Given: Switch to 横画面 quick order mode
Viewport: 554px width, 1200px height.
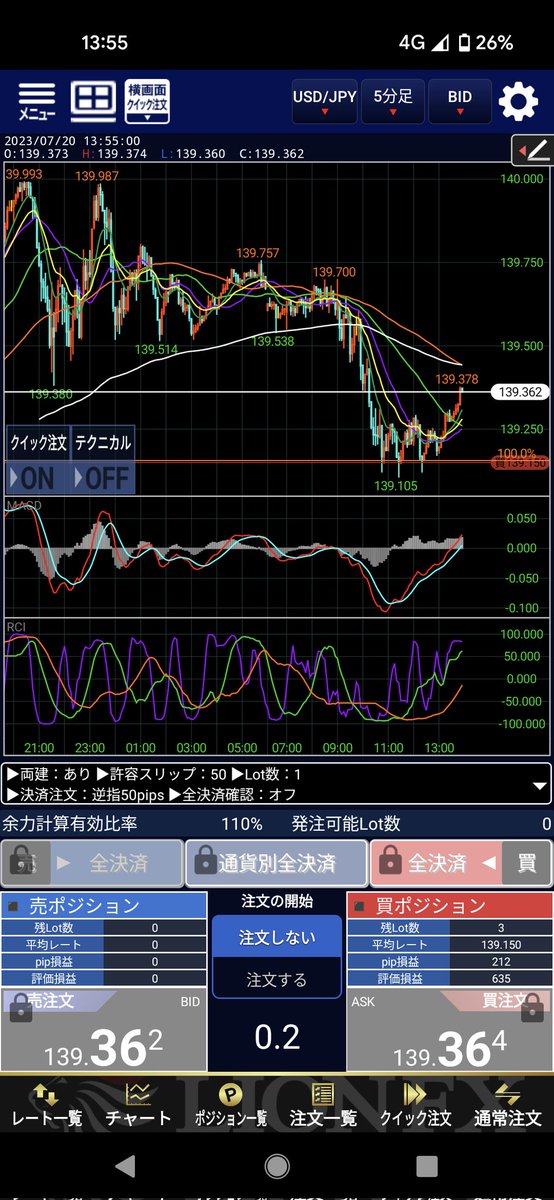Looking at the screenshot, I should (x=147, y=102).
